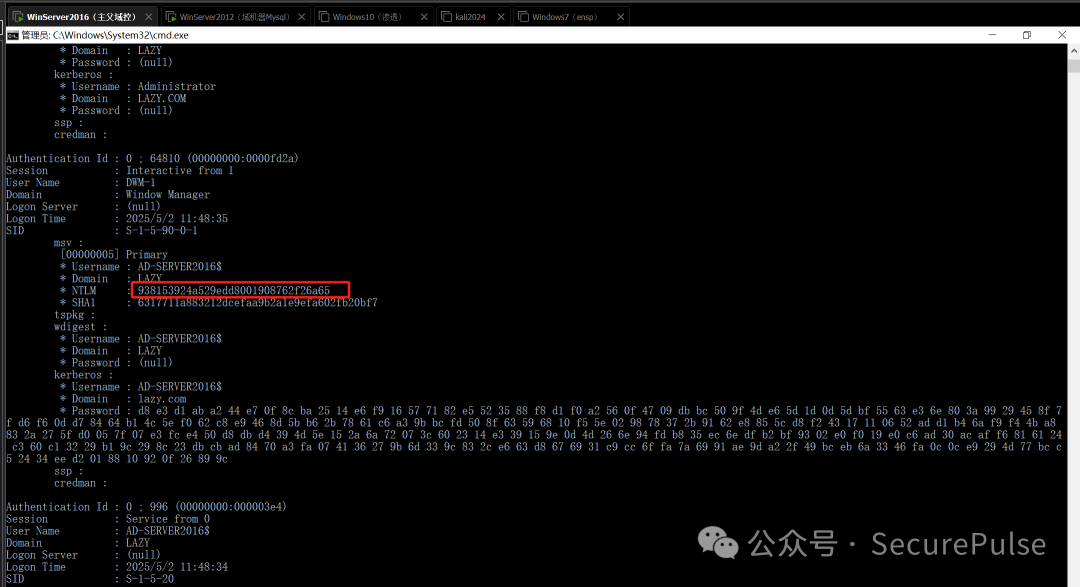Click the VM icon on WinServer2016 tab
Screen dimensions: 1080x587
coord(18,17)
